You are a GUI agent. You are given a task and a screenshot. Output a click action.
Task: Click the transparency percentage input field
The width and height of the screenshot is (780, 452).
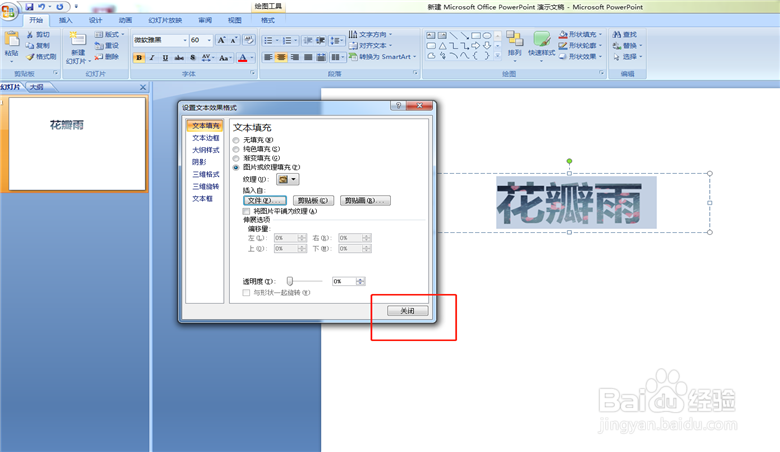[x=344, y=281]
